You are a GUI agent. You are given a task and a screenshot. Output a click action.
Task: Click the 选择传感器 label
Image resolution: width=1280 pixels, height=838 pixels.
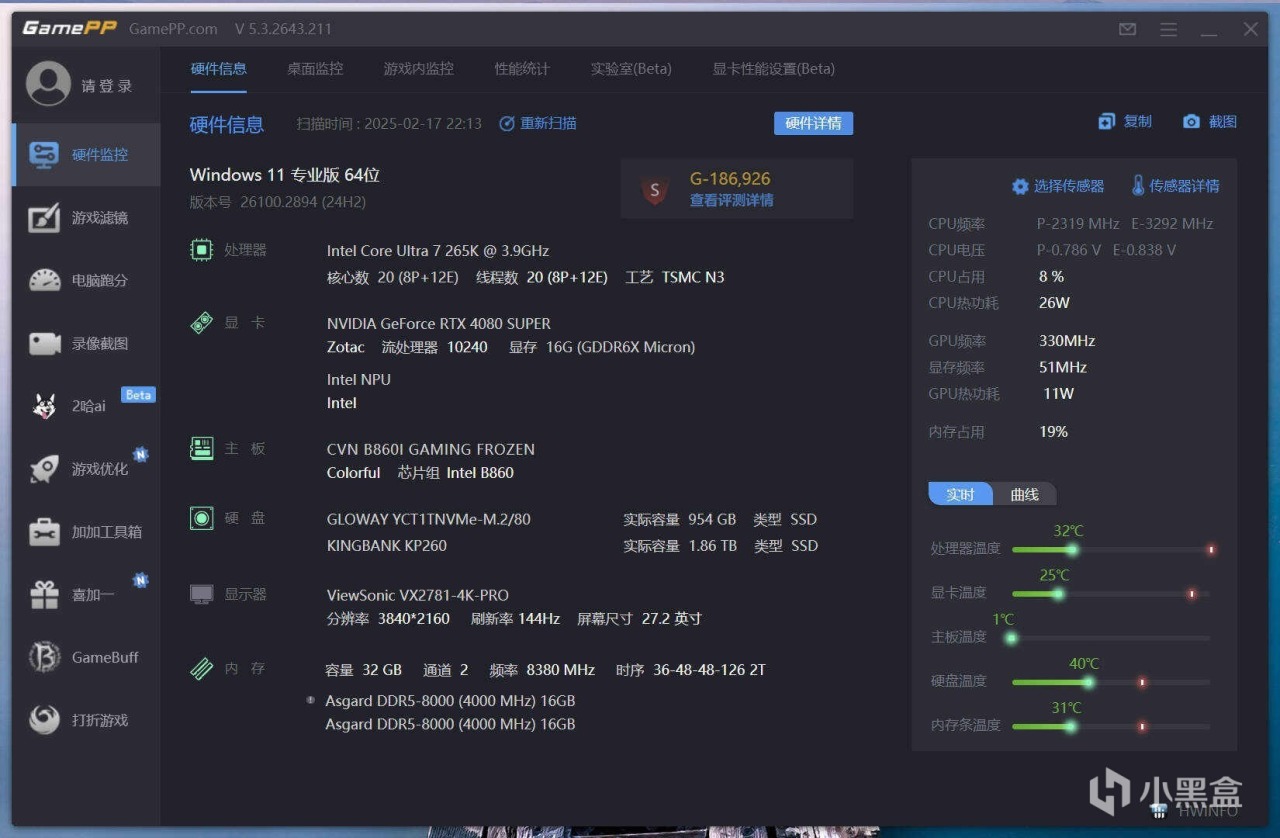(1069, 186)
